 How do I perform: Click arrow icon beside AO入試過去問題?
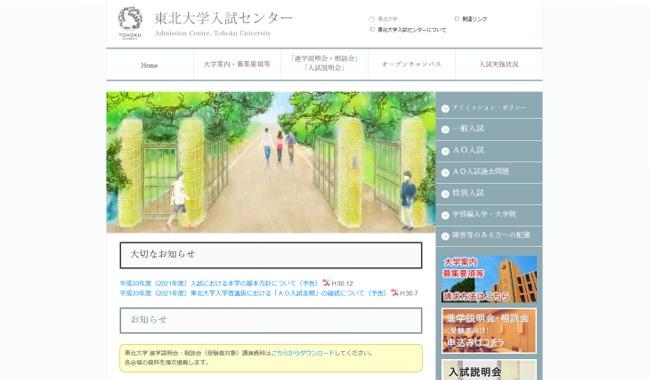coord(445,172)
